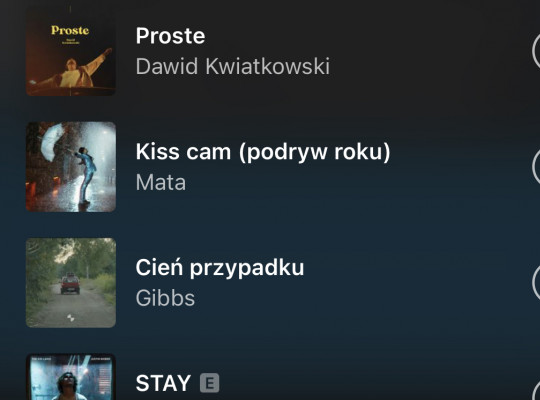Click the explicit E badge next to STAY

click(x=210, y=383)
